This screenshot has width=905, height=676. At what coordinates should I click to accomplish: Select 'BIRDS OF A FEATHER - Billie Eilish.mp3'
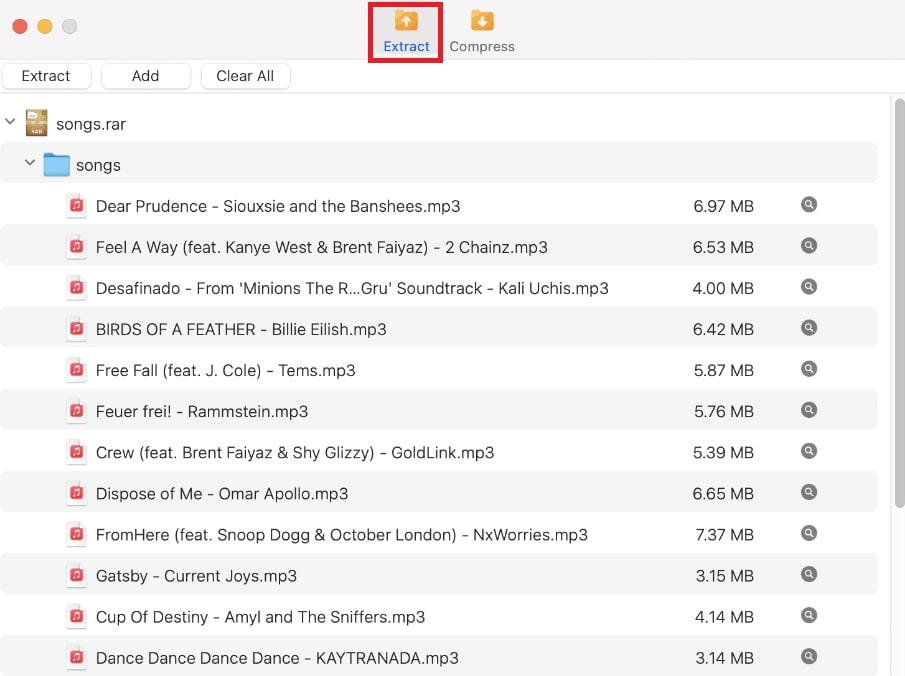(241, 329)
